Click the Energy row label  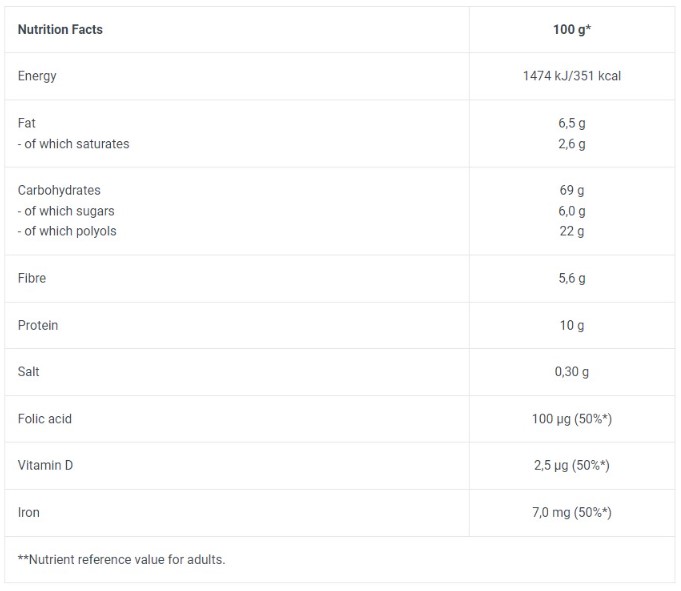click(x=37, y=76)
